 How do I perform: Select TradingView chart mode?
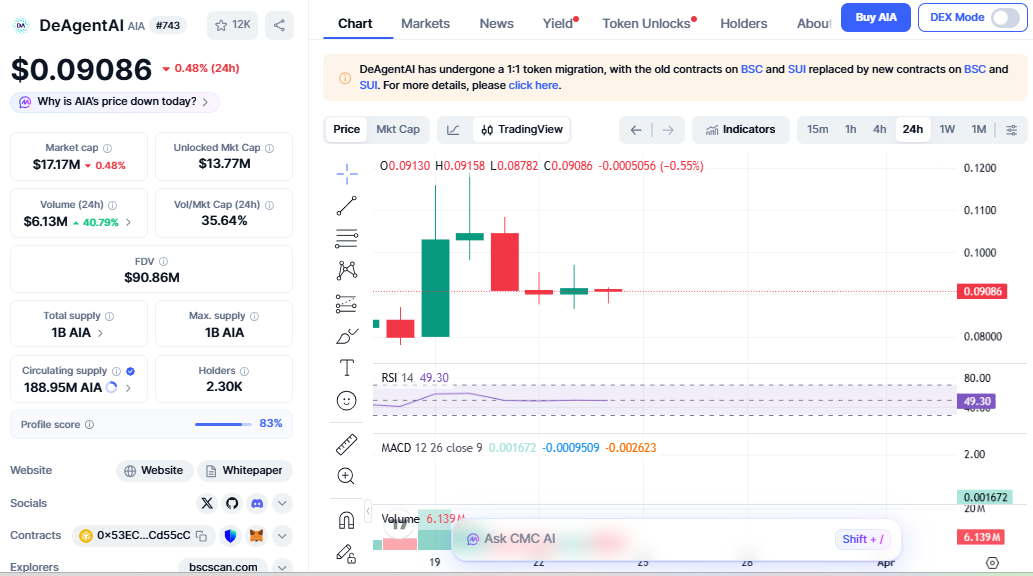[x=519, y=130]
